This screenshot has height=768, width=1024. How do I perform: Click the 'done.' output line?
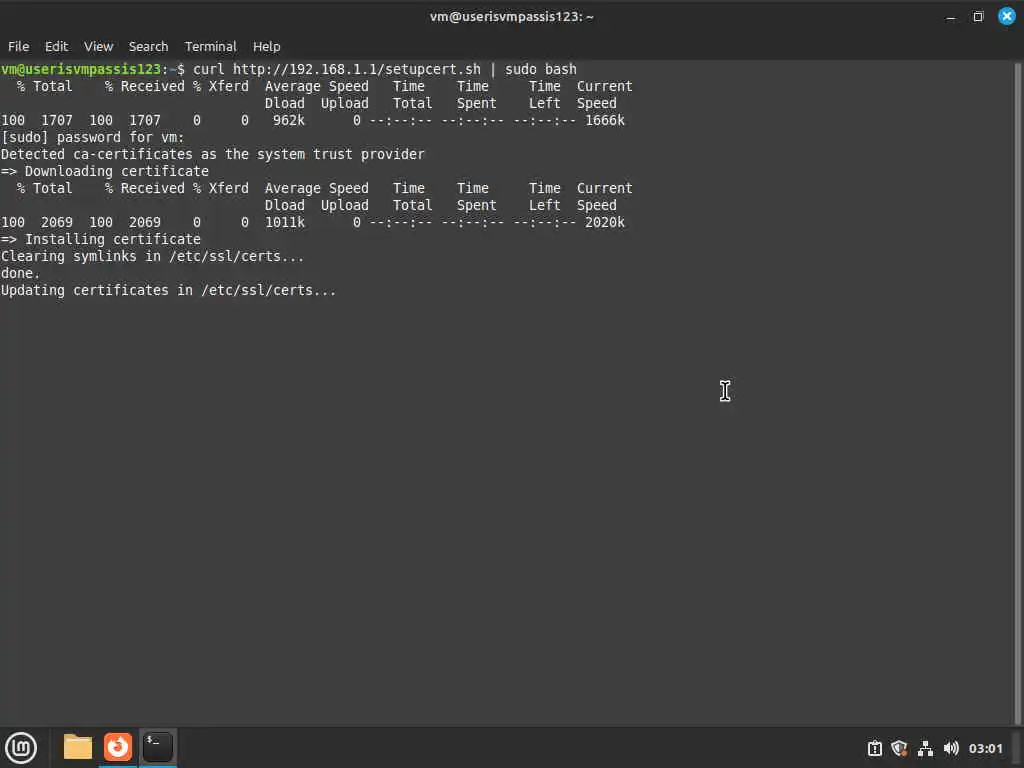[20, 273]
